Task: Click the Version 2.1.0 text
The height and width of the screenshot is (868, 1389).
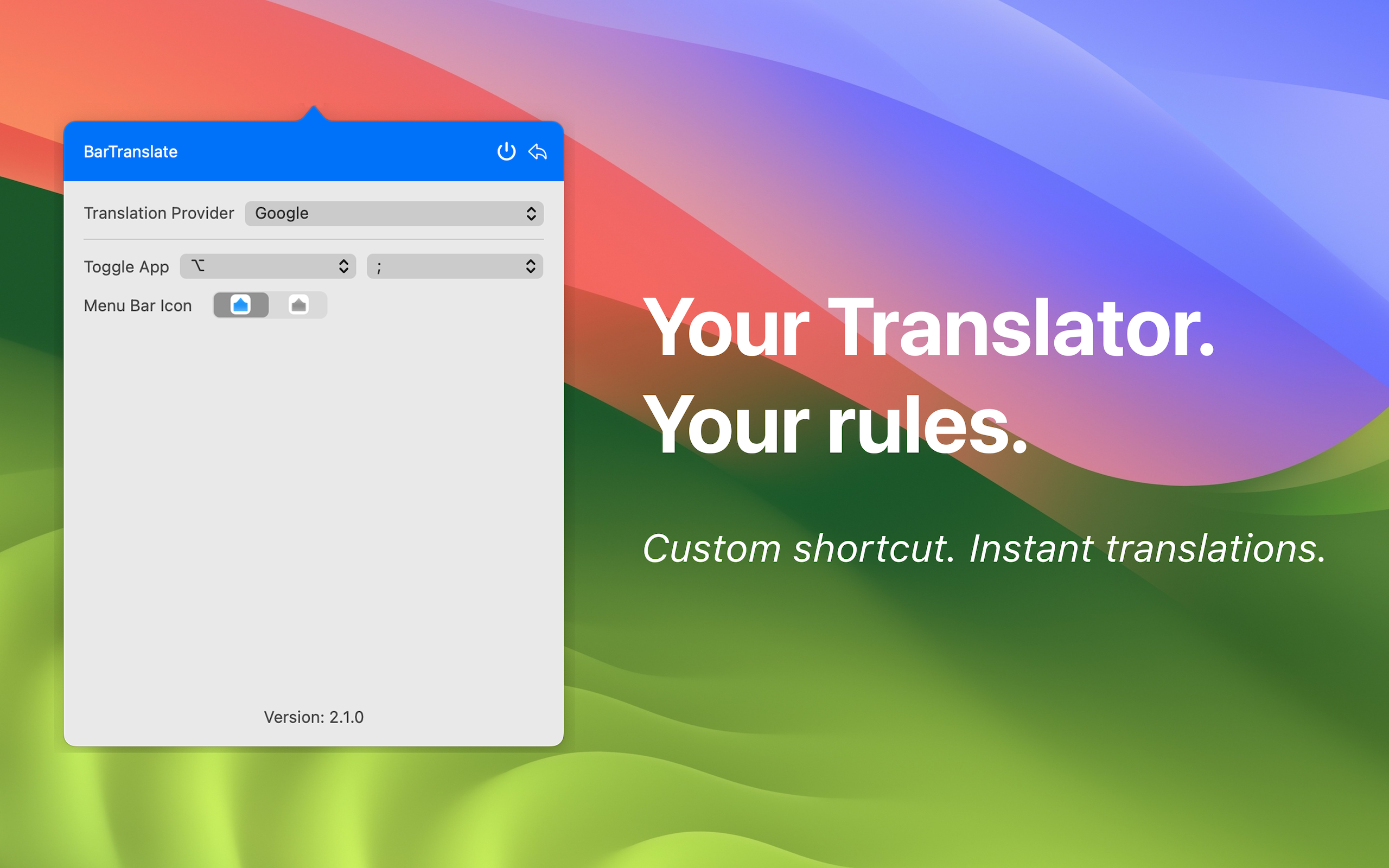Action: click(314, 717)
